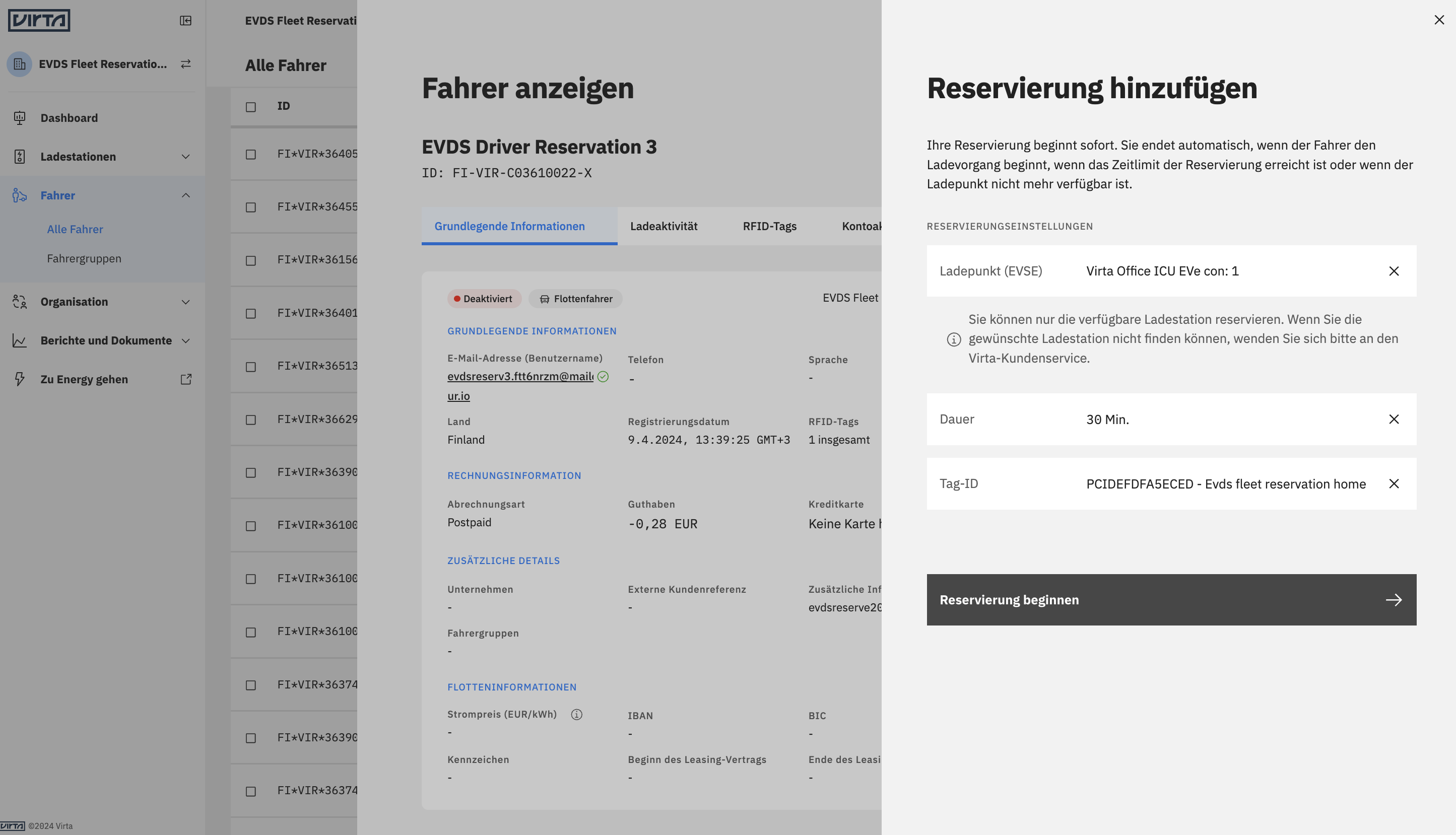Check the row FI*VIR*36513 checkbox
The image size is (1456, 835).
(251, 367)
